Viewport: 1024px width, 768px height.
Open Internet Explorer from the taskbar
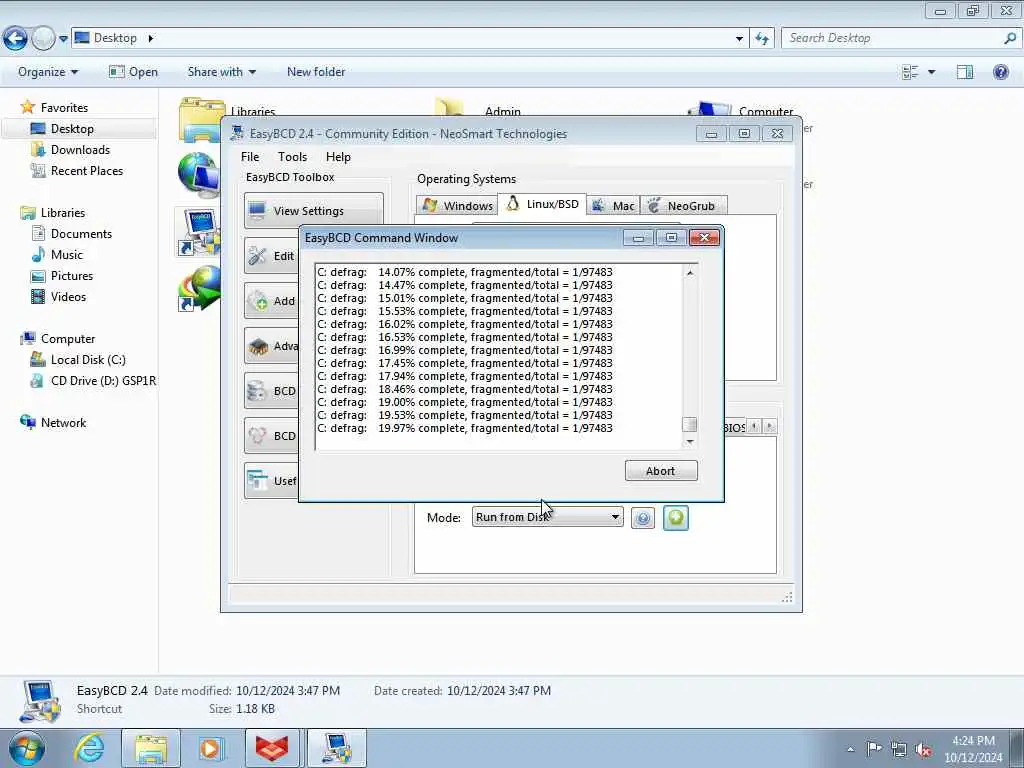coord(89,748)
